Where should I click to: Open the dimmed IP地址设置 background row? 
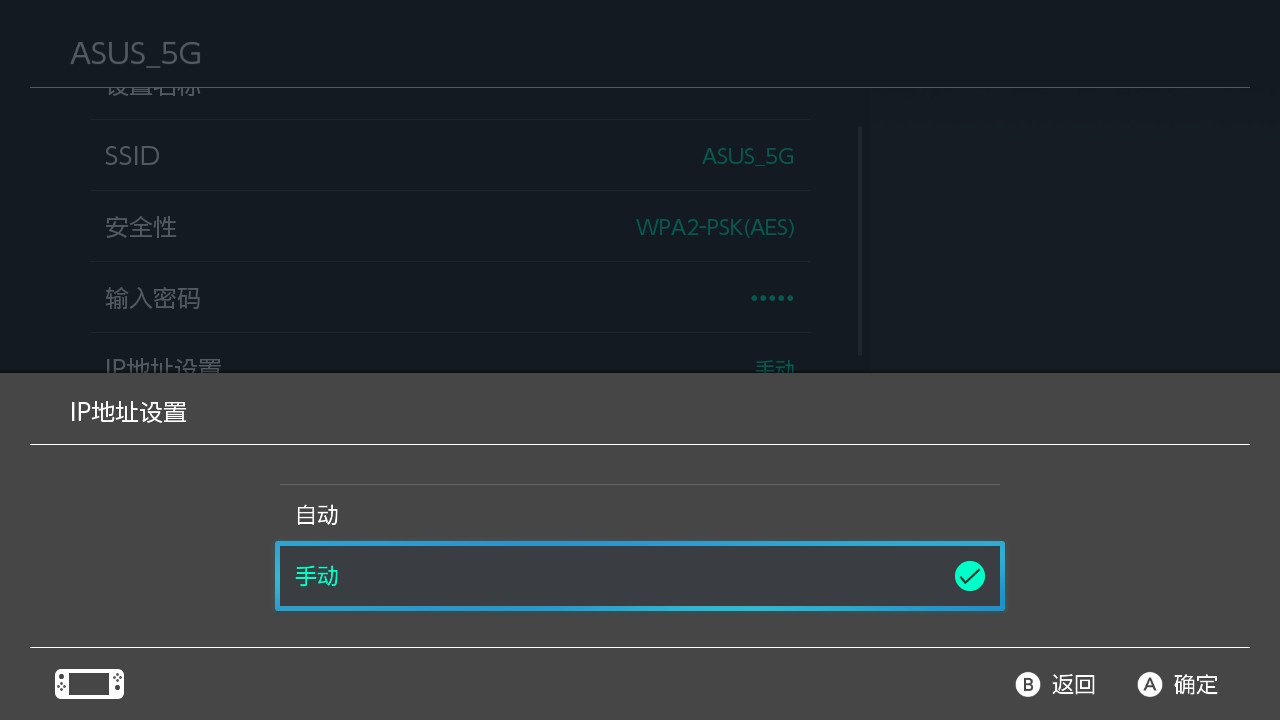coord(163,366)
